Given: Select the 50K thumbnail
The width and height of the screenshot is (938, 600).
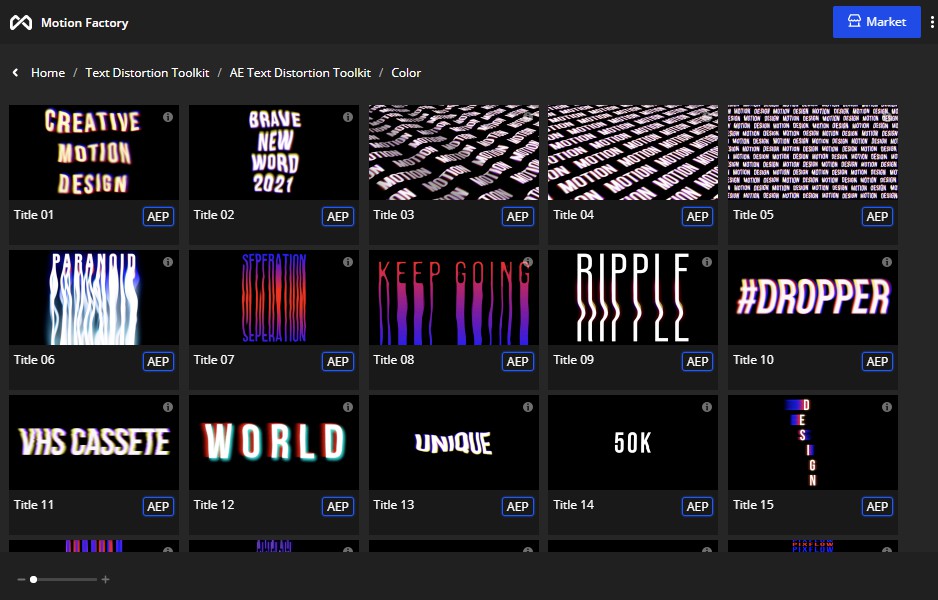Looking at the screenshot, I should [x=633, y=443].
